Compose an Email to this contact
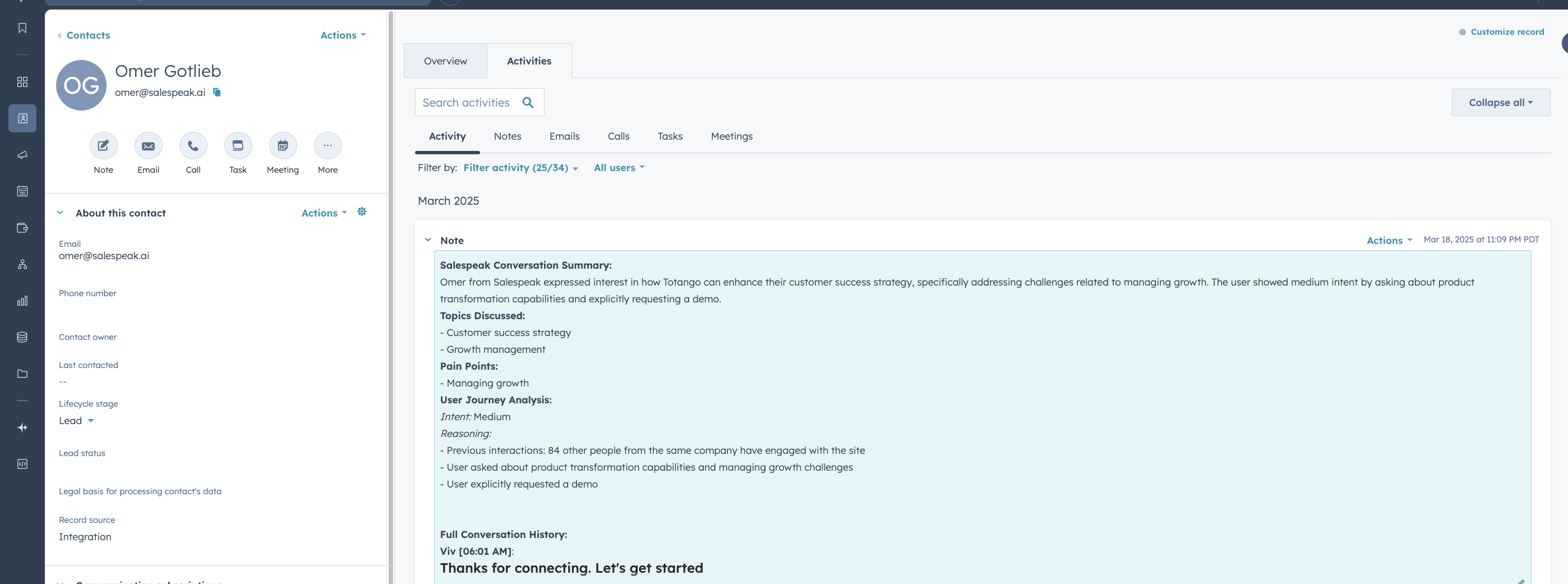This screenshot has height=584, width=1568. [148, 145]
